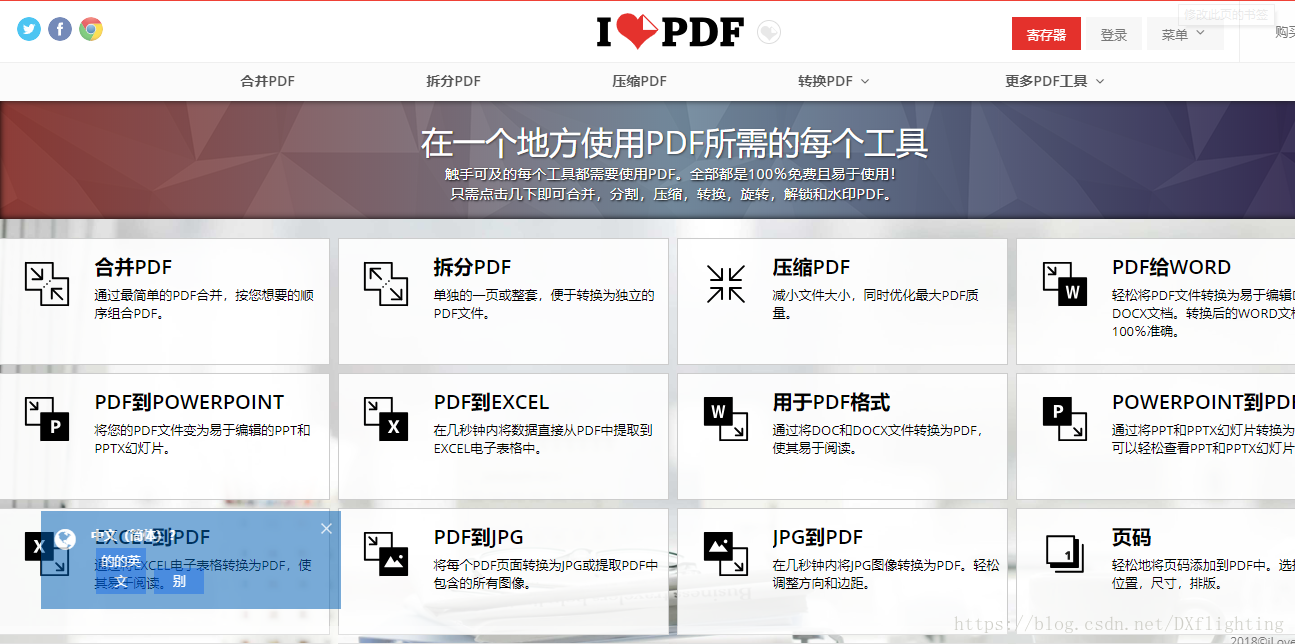Viewport: 1295px width, 644px height.
Task: Click the 压缩PDF description 减小文件大小
Action: pos(875,304)
